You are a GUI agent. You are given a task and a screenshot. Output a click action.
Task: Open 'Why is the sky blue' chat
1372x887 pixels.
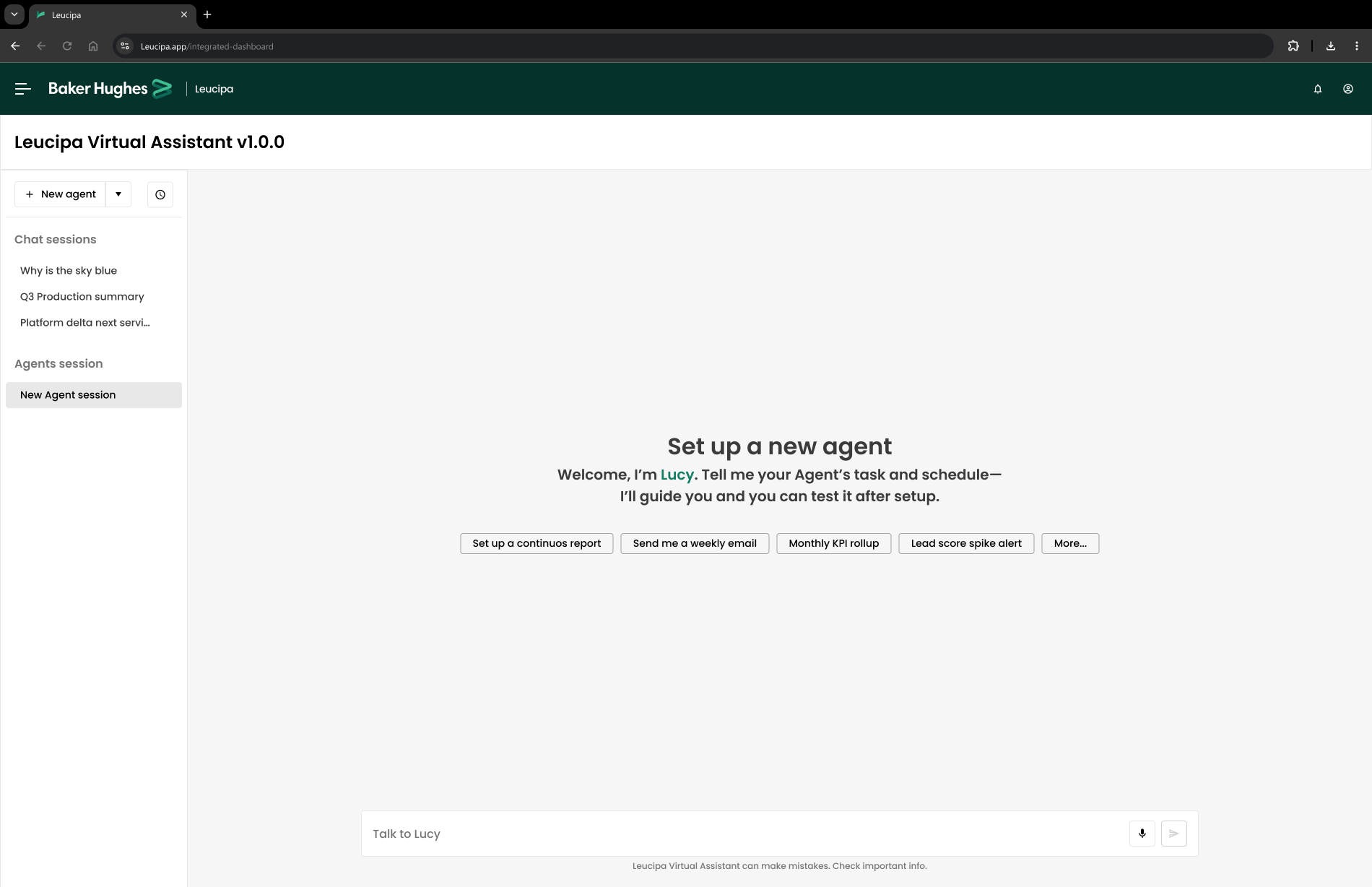[x=69, y=271]
